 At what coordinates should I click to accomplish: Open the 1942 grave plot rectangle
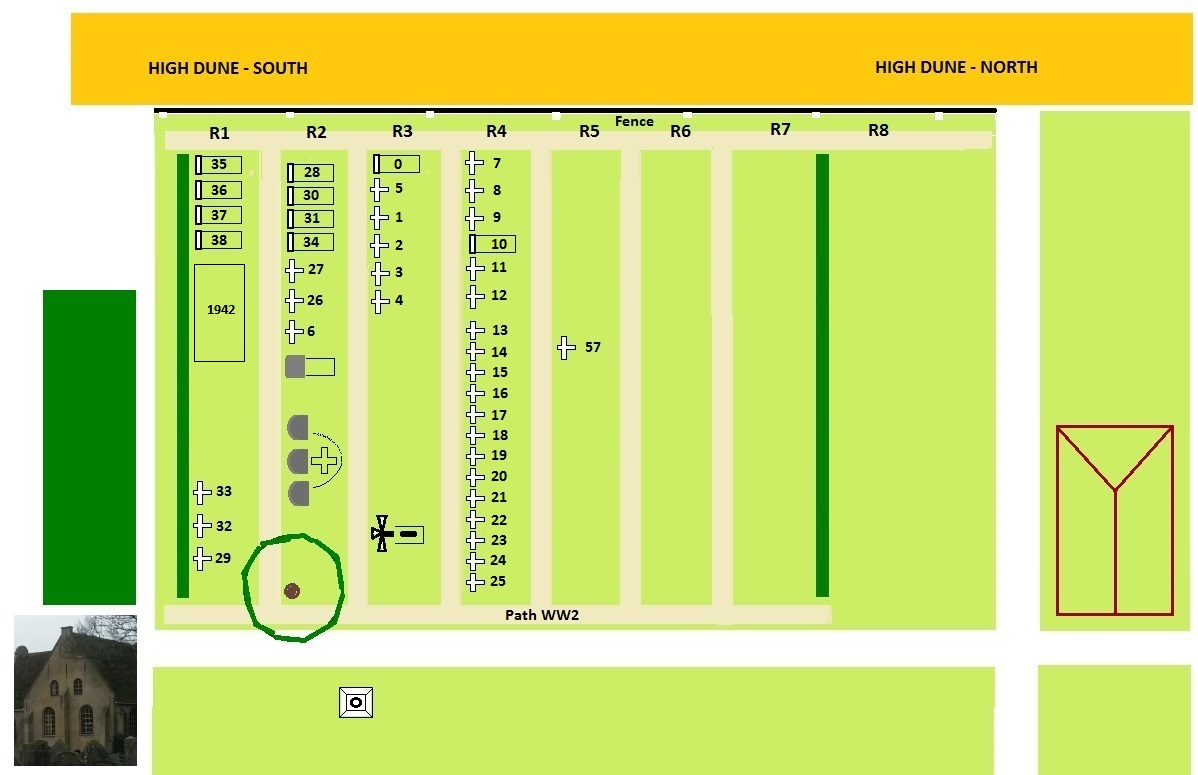point(219,312)
